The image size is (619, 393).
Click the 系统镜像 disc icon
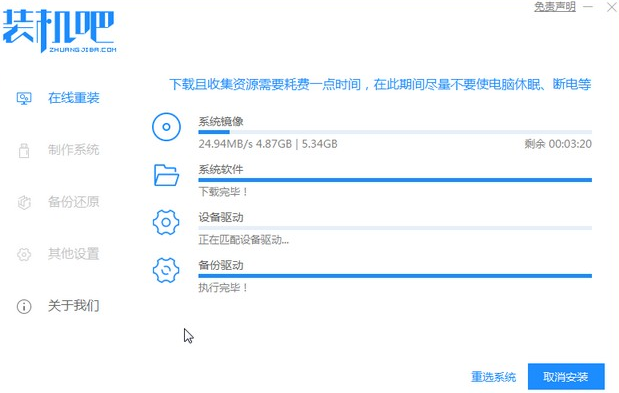(166, 127)
